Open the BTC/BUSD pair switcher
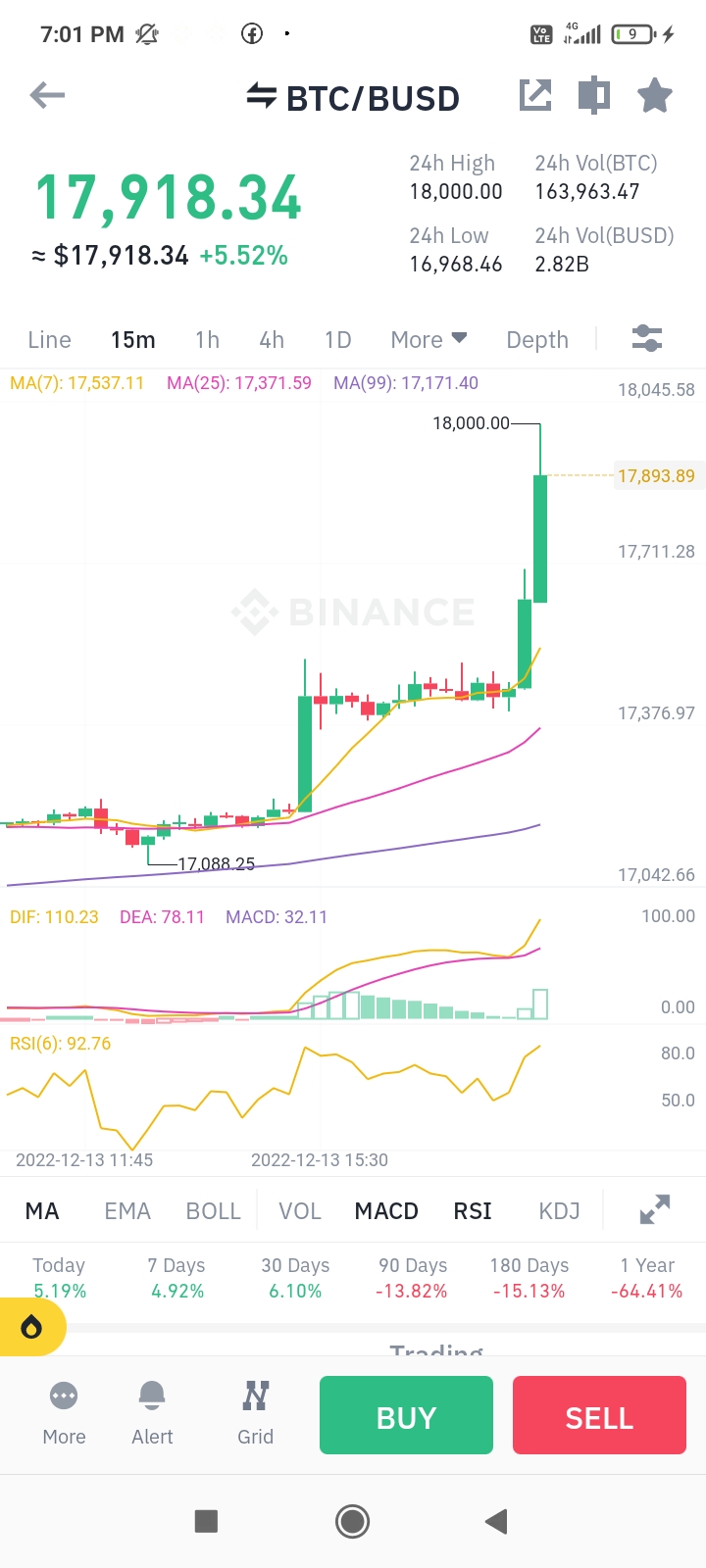 pyautogui.click(x=352, y=98)
